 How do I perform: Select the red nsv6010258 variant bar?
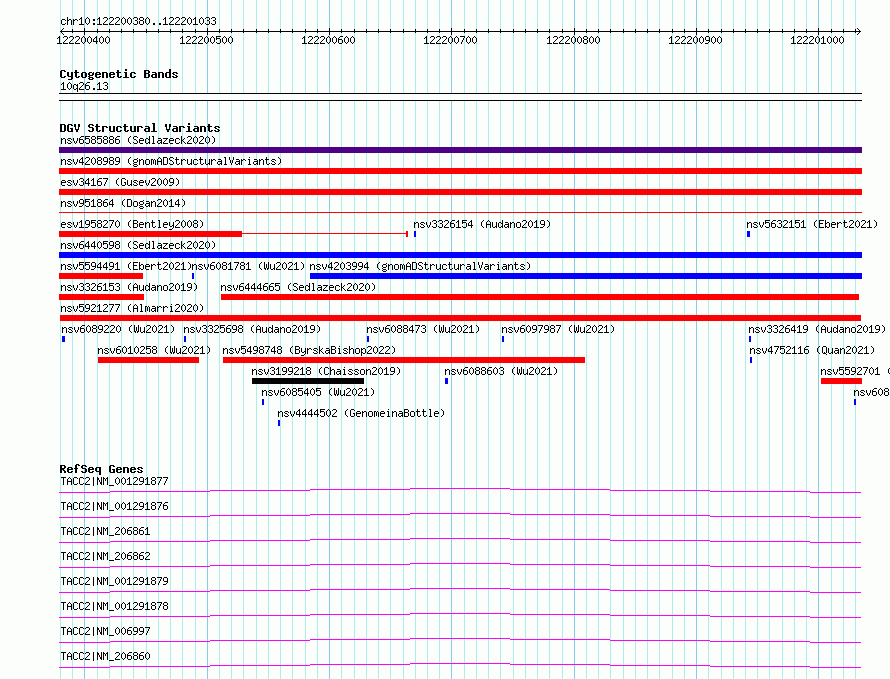(x=148, y=360)
